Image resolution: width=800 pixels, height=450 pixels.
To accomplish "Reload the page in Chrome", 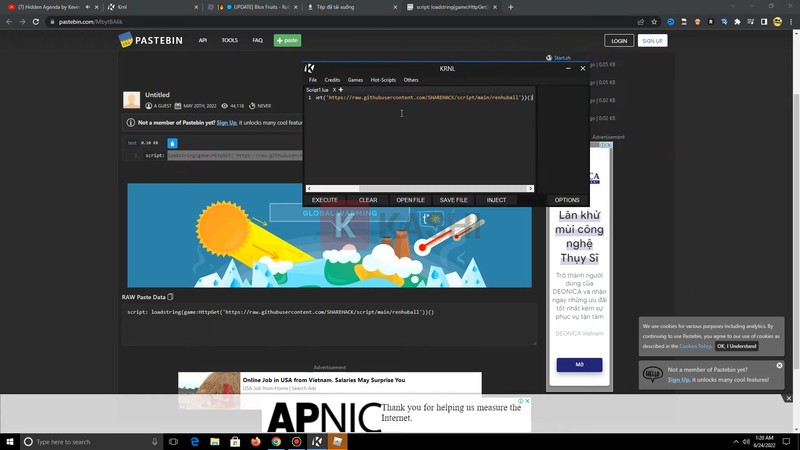I will [x=37, y=21].
